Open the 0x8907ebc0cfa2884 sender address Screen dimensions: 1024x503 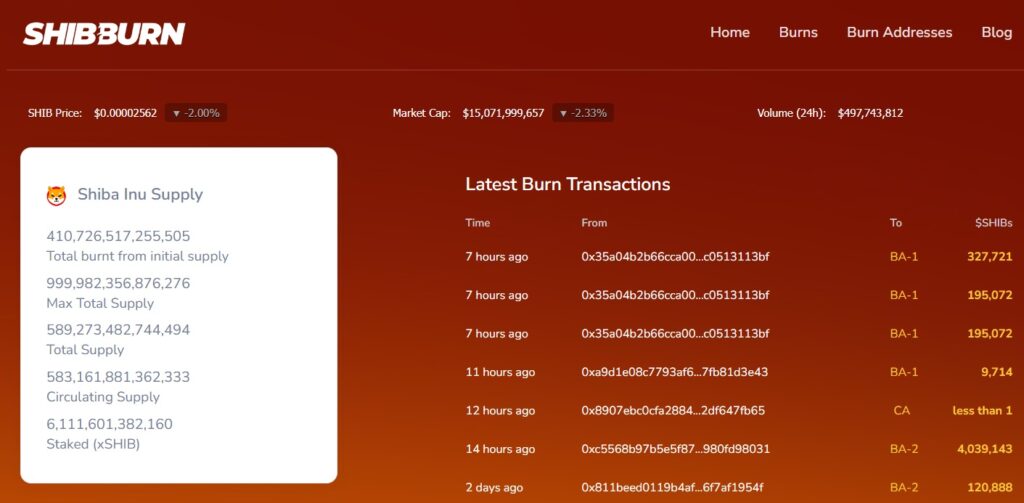pyautogui.click(x=673, y=411)
